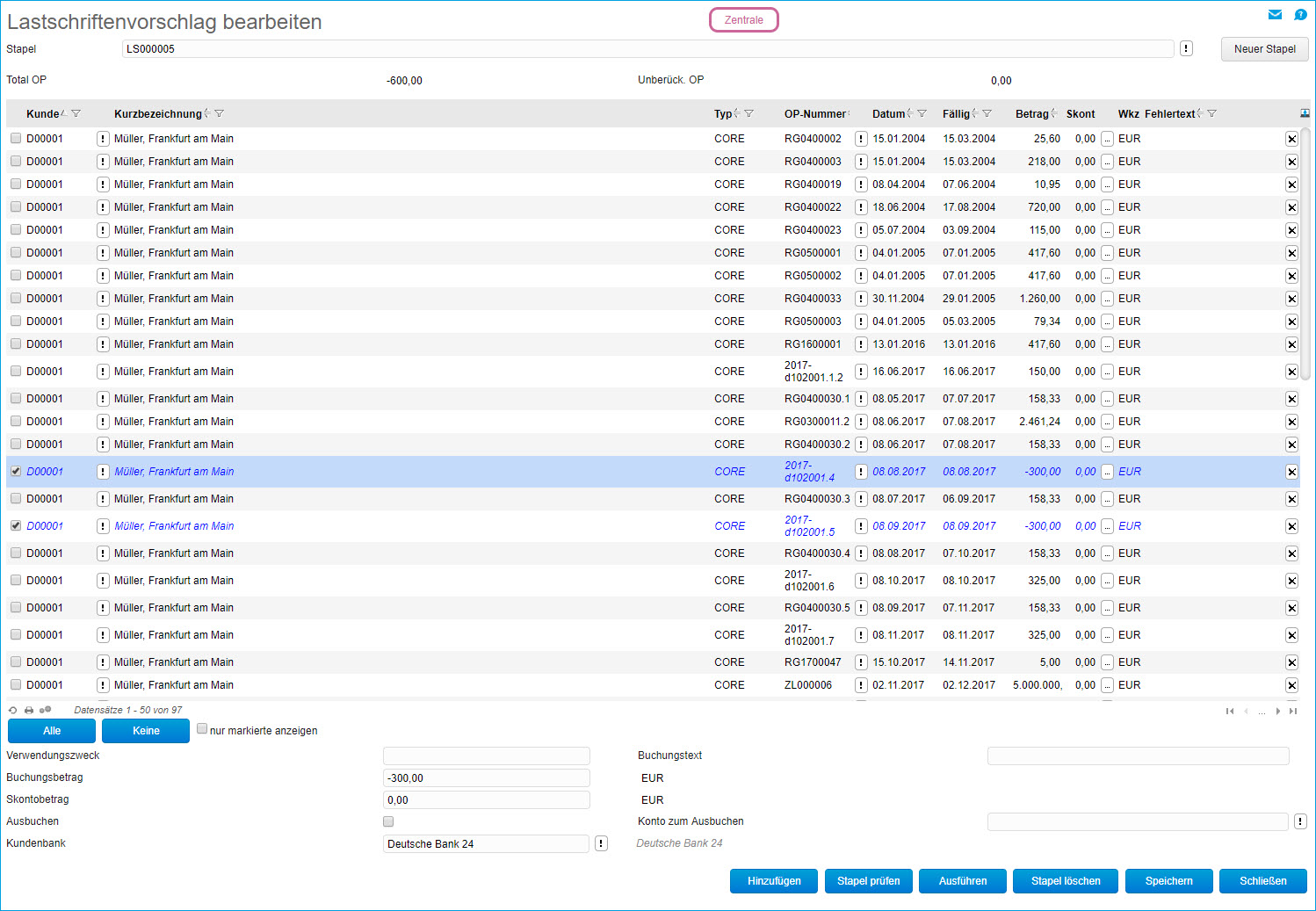Click the refresh icon below the table
The image size is (1316, 911).
click(x=12, y=711)
